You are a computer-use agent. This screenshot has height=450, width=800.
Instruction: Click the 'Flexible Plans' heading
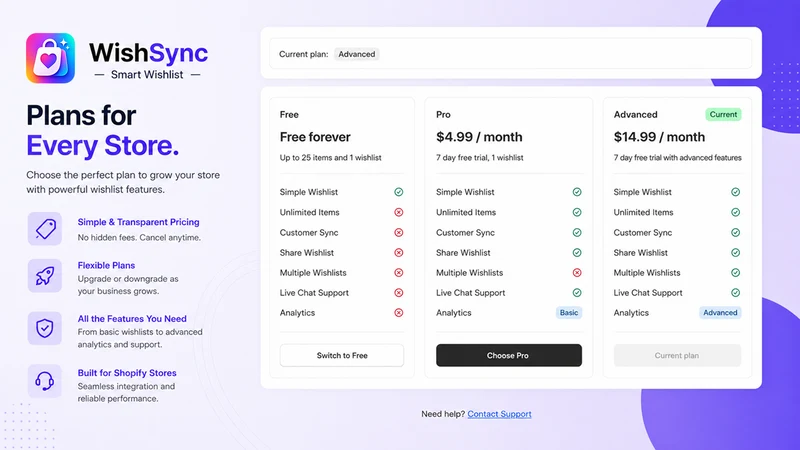(x=106, y=265)
